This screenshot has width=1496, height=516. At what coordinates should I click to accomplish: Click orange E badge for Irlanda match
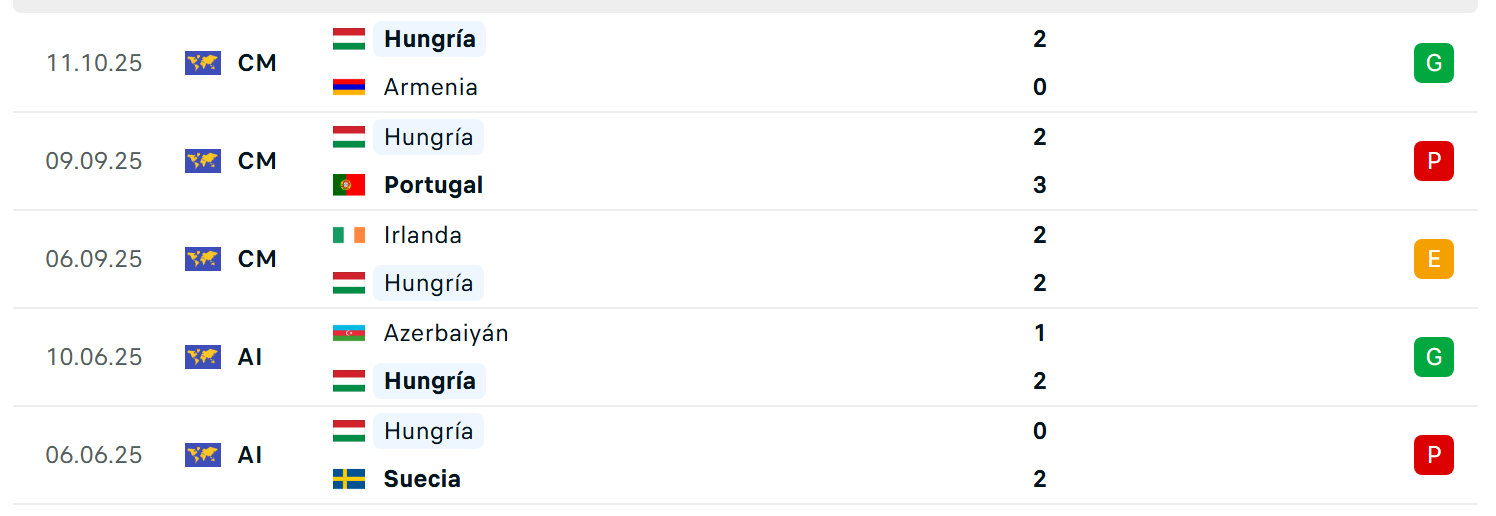pos(1433,259)
